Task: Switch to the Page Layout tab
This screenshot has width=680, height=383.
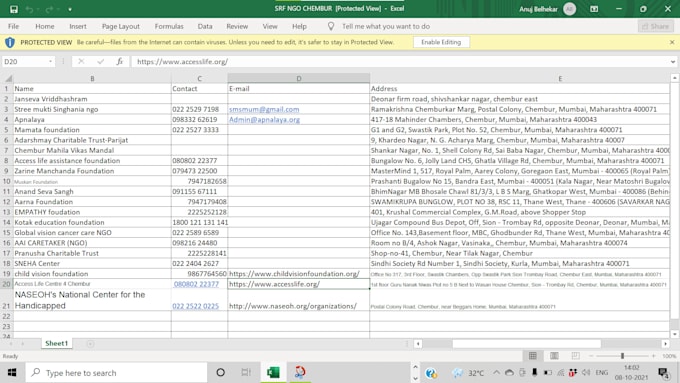Action: coord(121,26)
